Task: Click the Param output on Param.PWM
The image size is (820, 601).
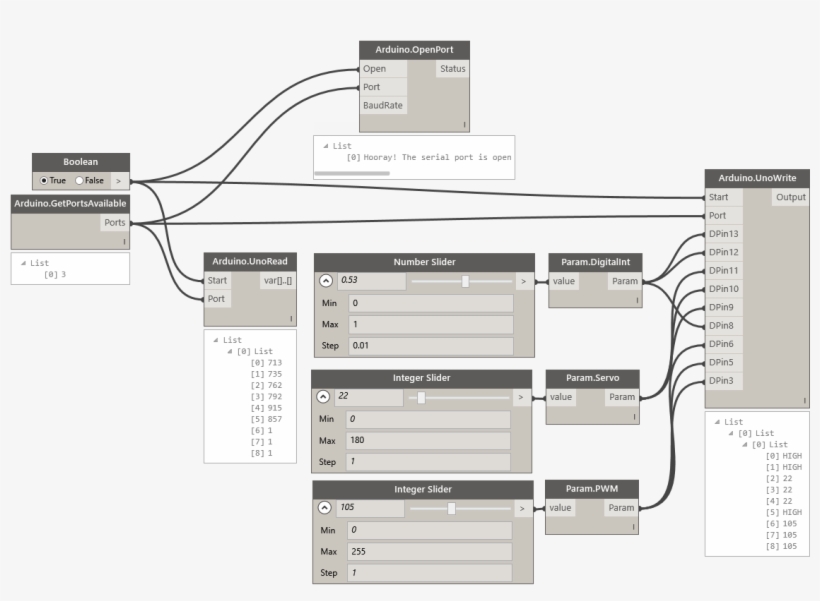Action: coord(621,508)
